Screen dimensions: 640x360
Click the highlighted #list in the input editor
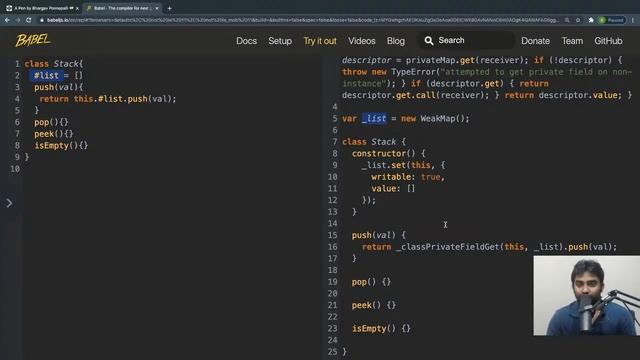click(46, 76)
